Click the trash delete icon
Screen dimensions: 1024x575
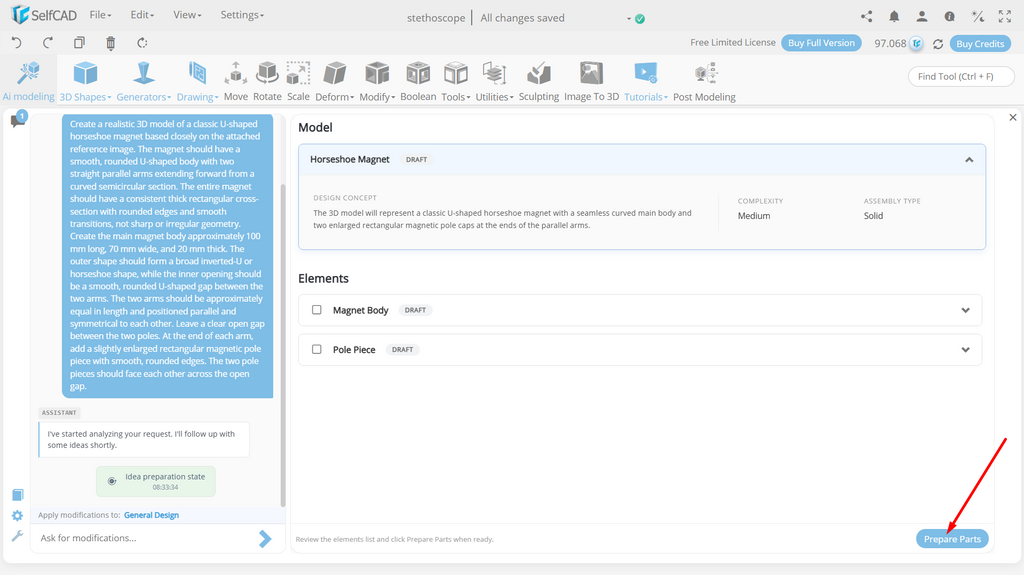pos(110,43)
